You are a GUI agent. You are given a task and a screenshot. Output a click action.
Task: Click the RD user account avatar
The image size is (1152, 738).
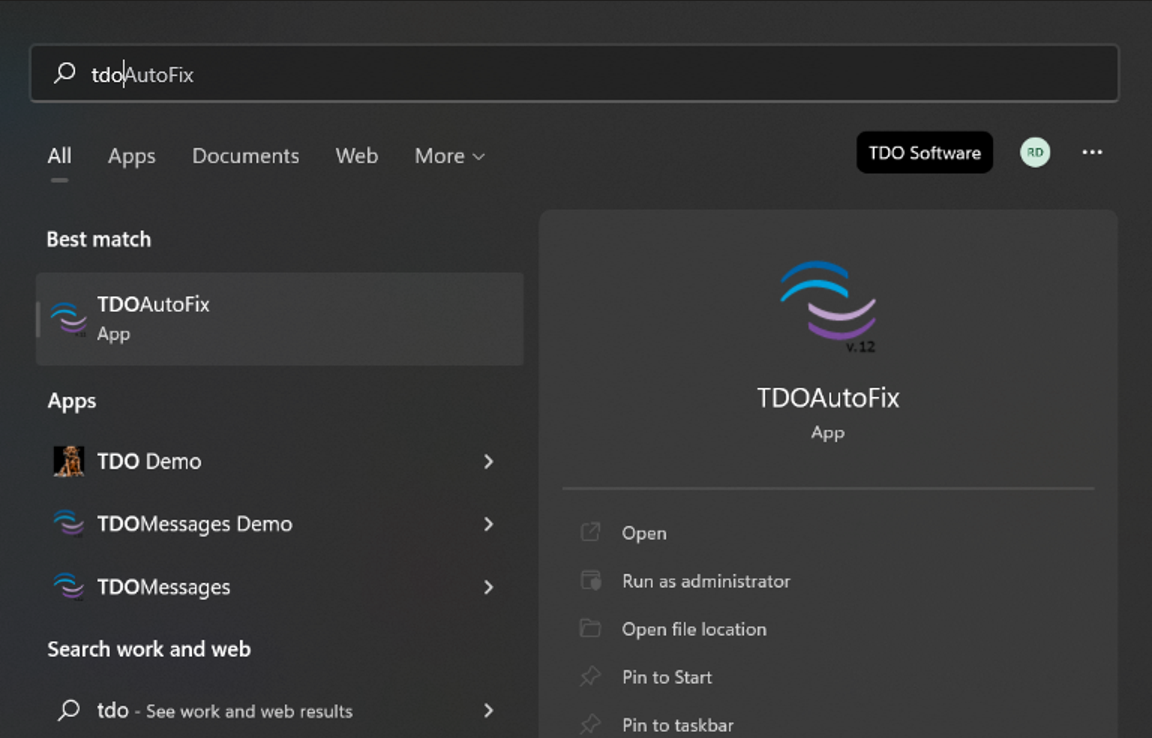pos(1035,153)
